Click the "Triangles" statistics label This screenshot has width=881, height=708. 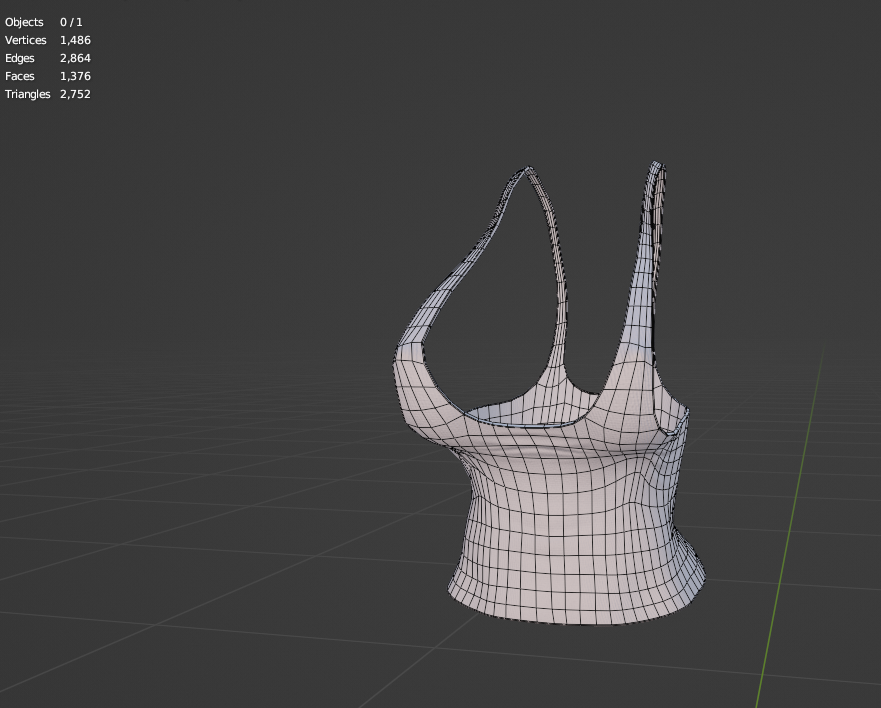click(x=28, y=94)
